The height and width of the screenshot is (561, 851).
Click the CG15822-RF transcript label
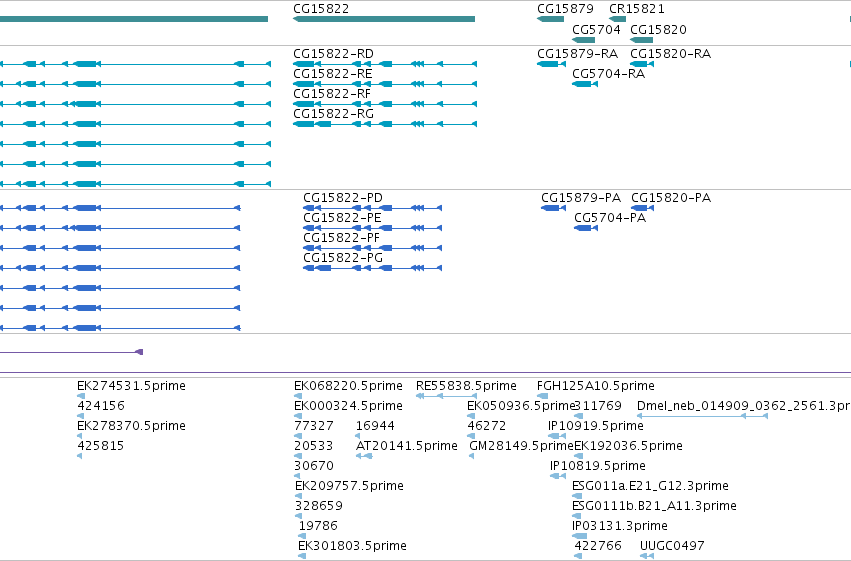(332, 94)
